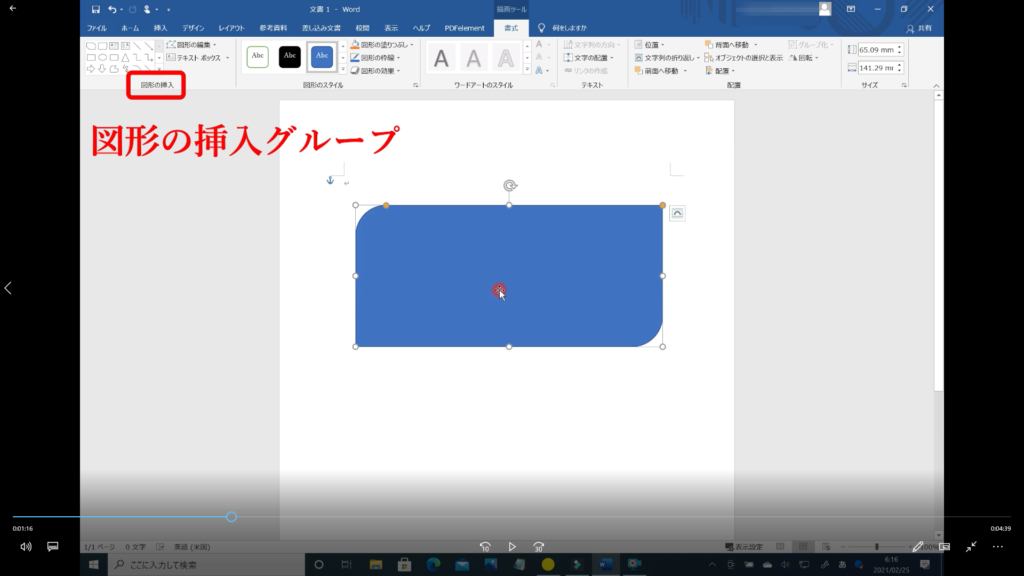Image resolution: width=1024 pixels, height=576 pixels.
Task: Open the layout options icon beside shape
Action: (x=677, y=213)
